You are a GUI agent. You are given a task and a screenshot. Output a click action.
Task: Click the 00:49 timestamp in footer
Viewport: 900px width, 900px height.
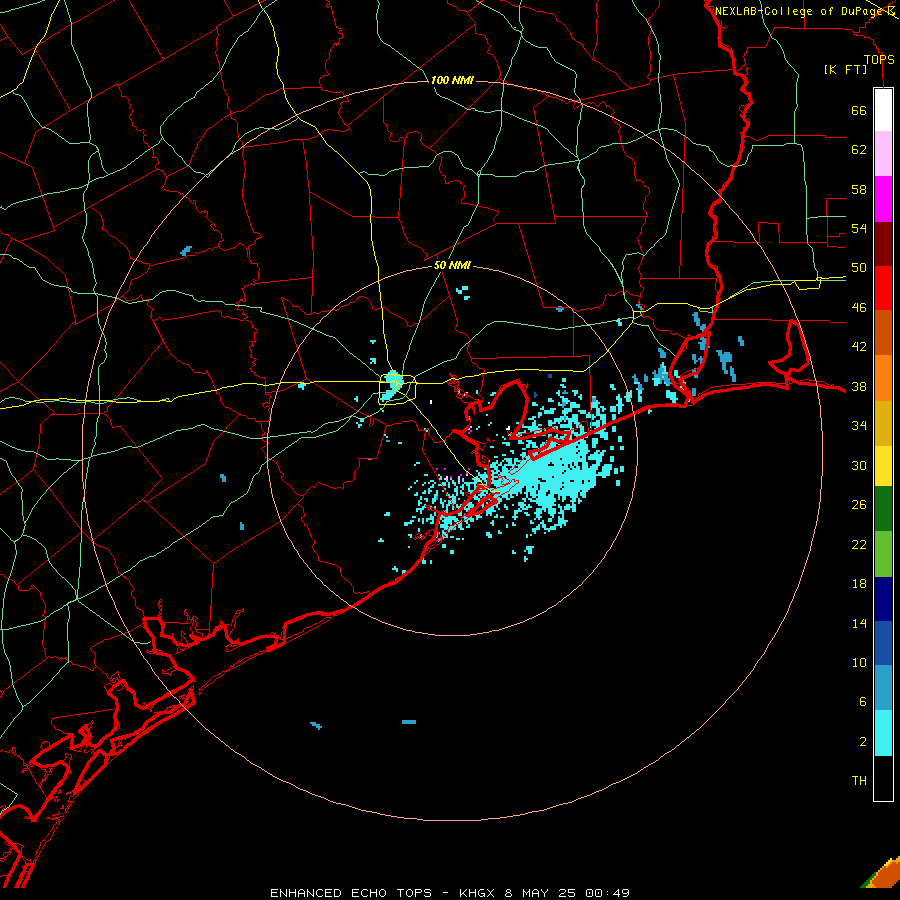pos(607,893)
